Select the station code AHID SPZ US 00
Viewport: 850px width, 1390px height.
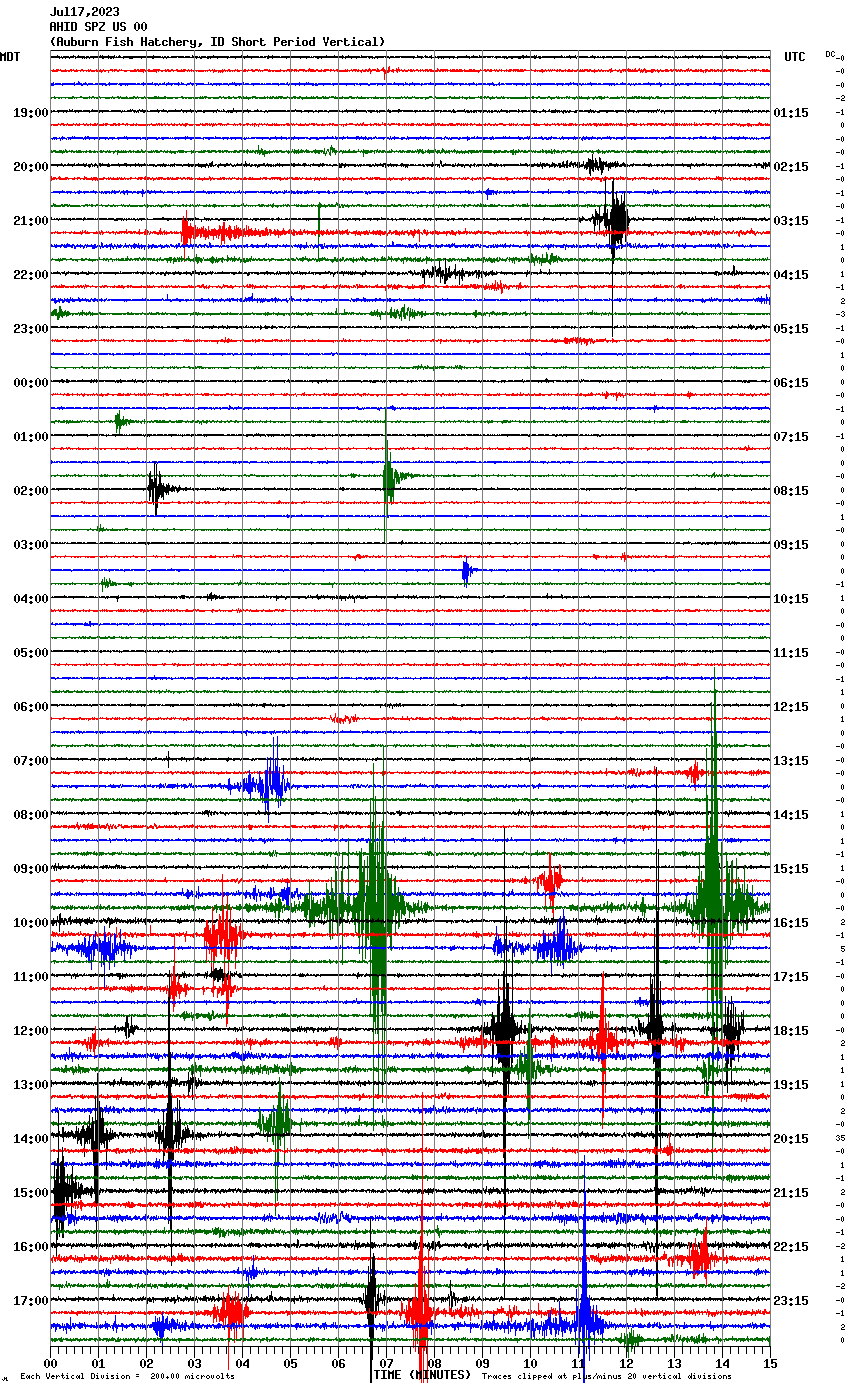[99, 27]
